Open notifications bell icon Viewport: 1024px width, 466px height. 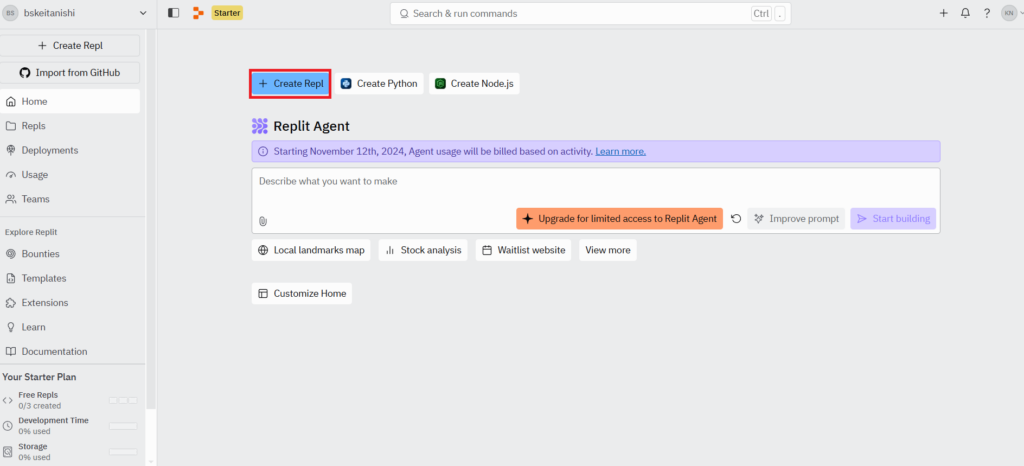(965, 13)
